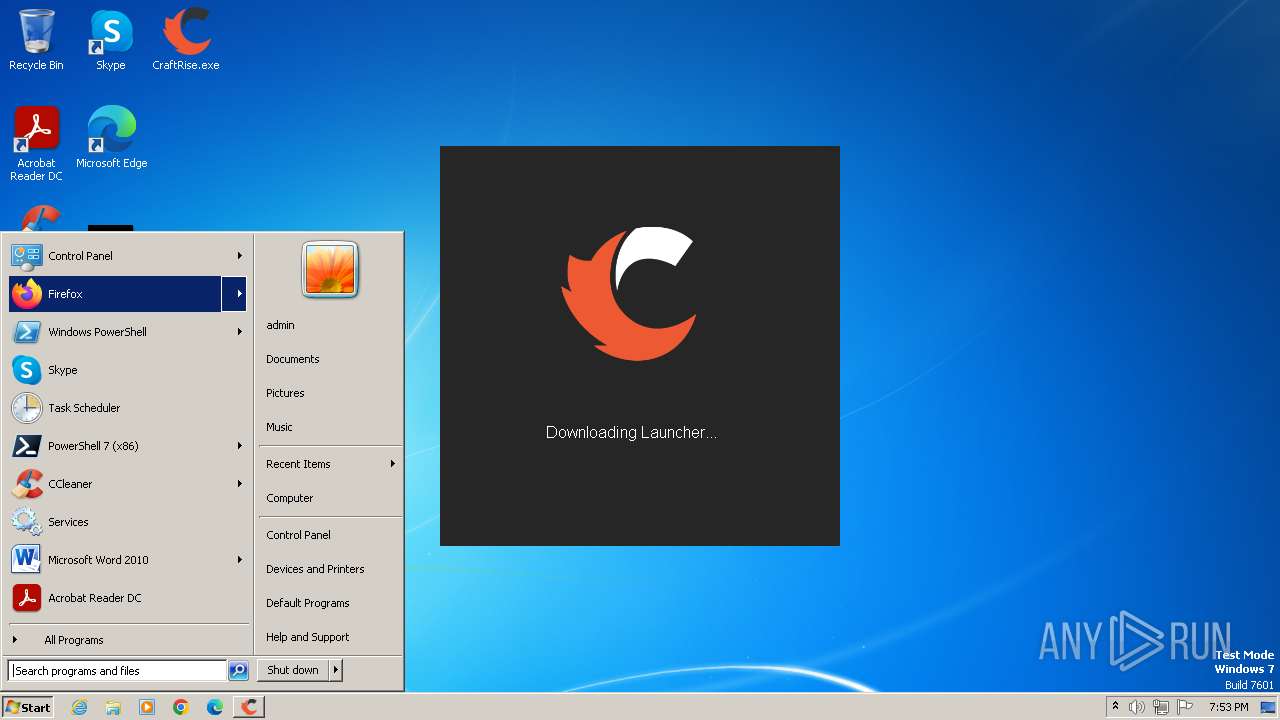The width and height of the screenshot is (1280, 720).
Task: Open Google Chrome from the taskbar
Action: coord(181,707)
